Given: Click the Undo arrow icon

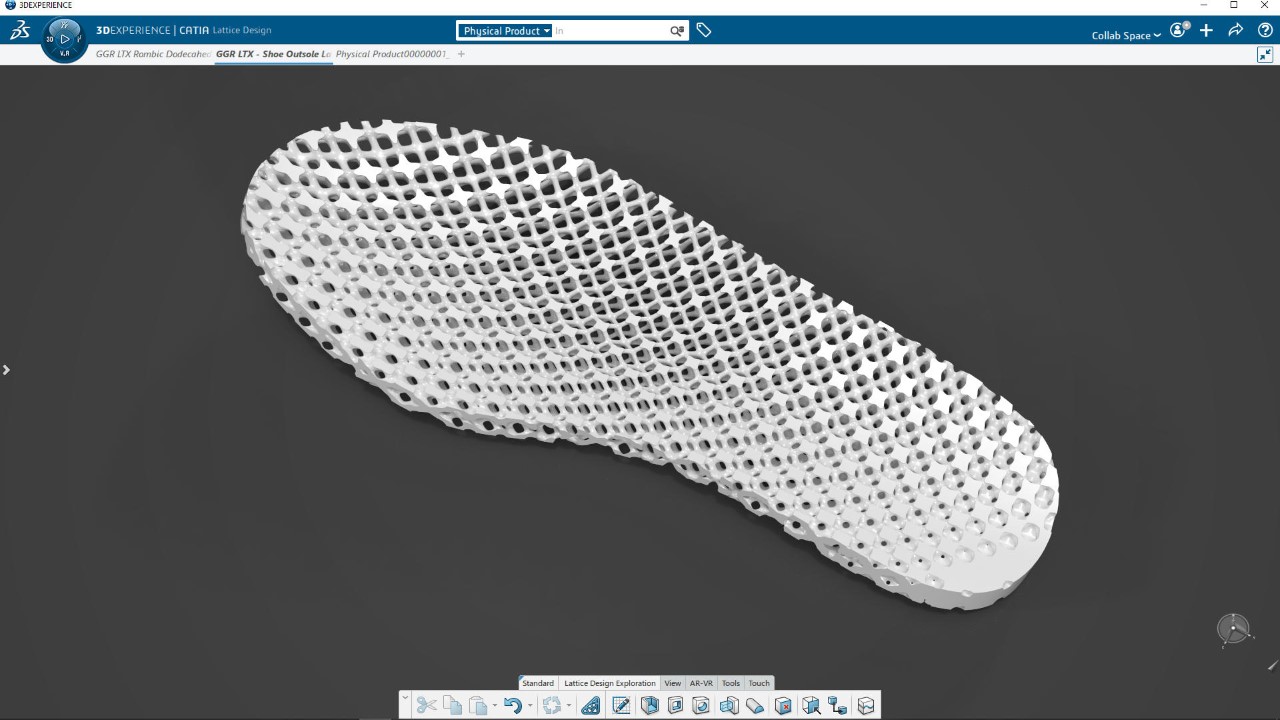Looking at the screenshot, I should 512,706.
